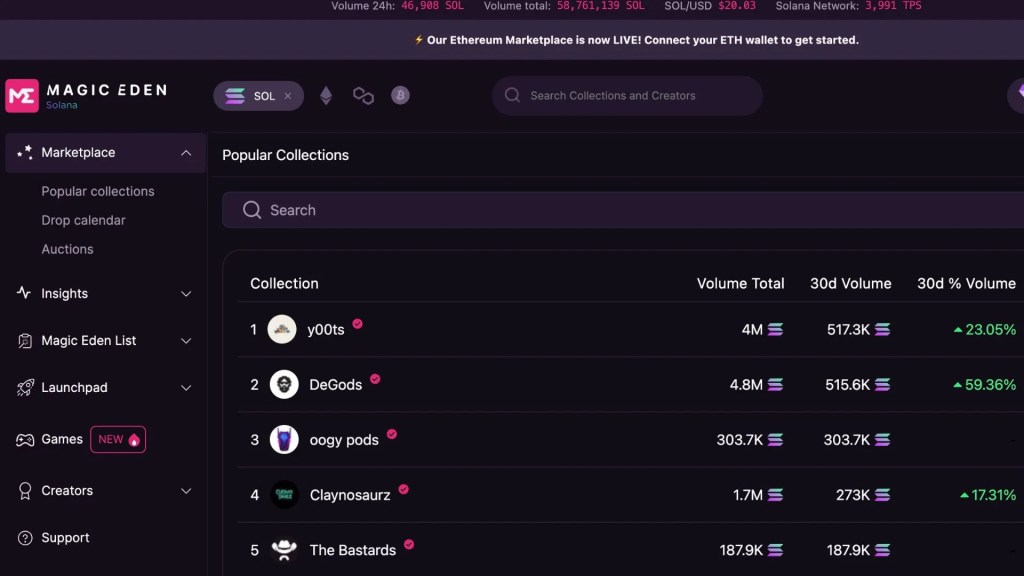Screen dimensions: 1024x576
Task: Open Popular collections in sidebar
Action: [98, 191]
